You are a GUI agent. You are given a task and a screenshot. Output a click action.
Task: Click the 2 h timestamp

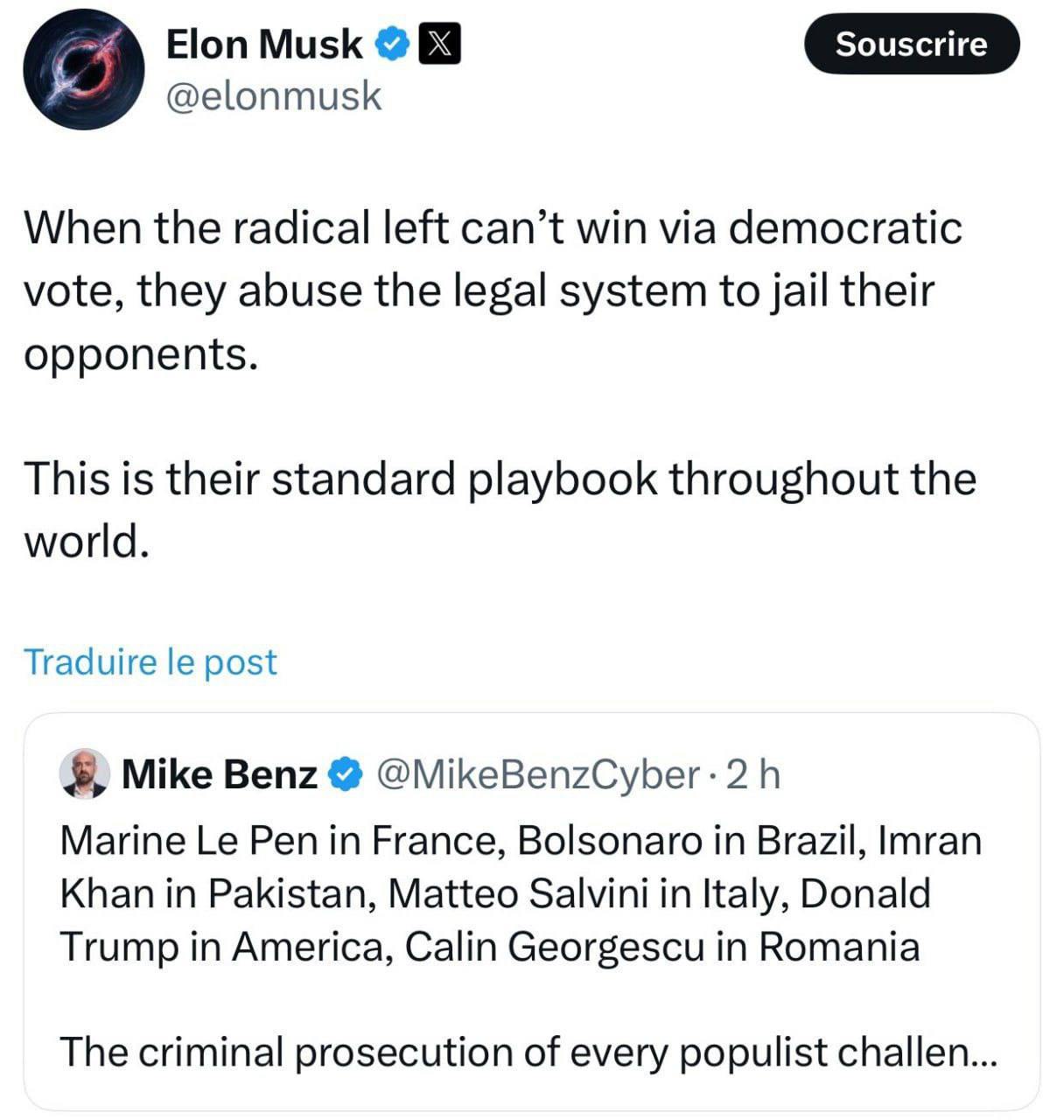[753, 774]
